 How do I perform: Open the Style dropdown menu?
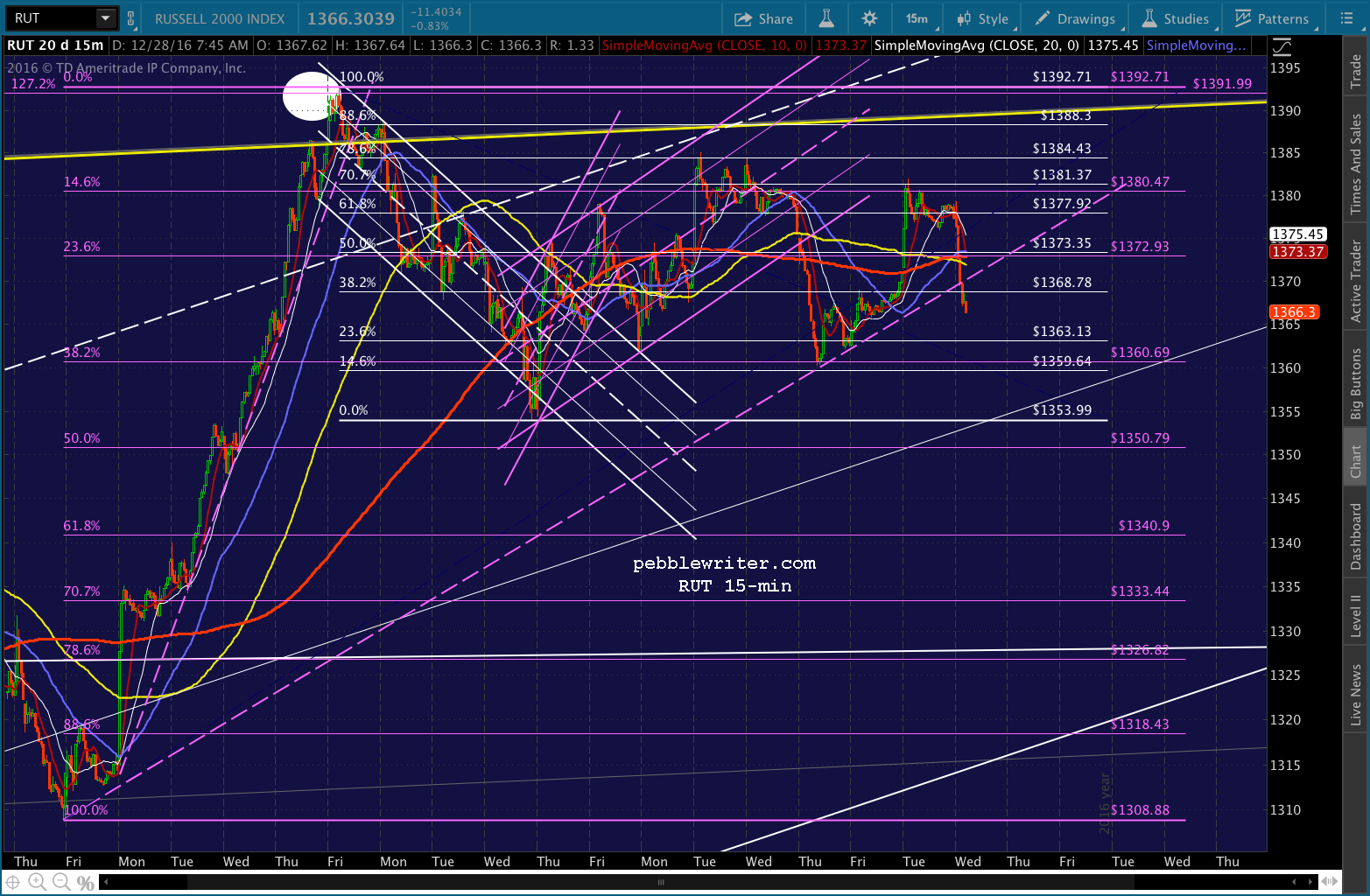pyautogui.click(x=983, y=18)
